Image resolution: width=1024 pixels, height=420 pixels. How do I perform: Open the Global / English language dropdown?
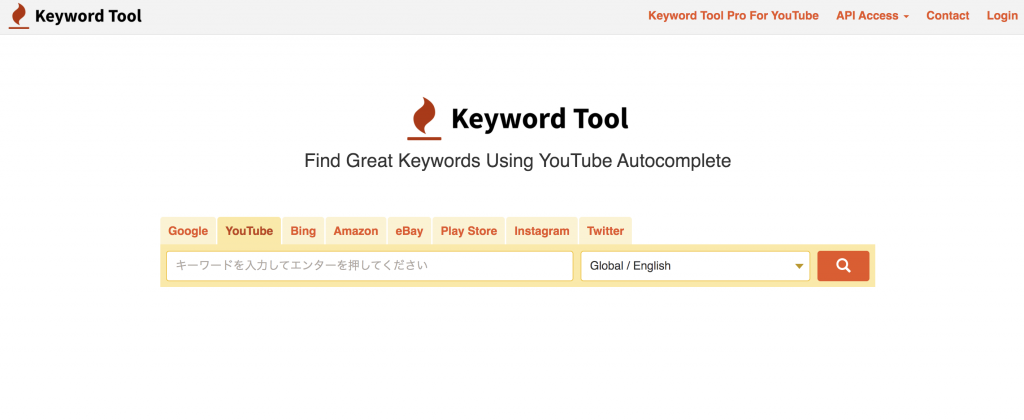(695, 266)
